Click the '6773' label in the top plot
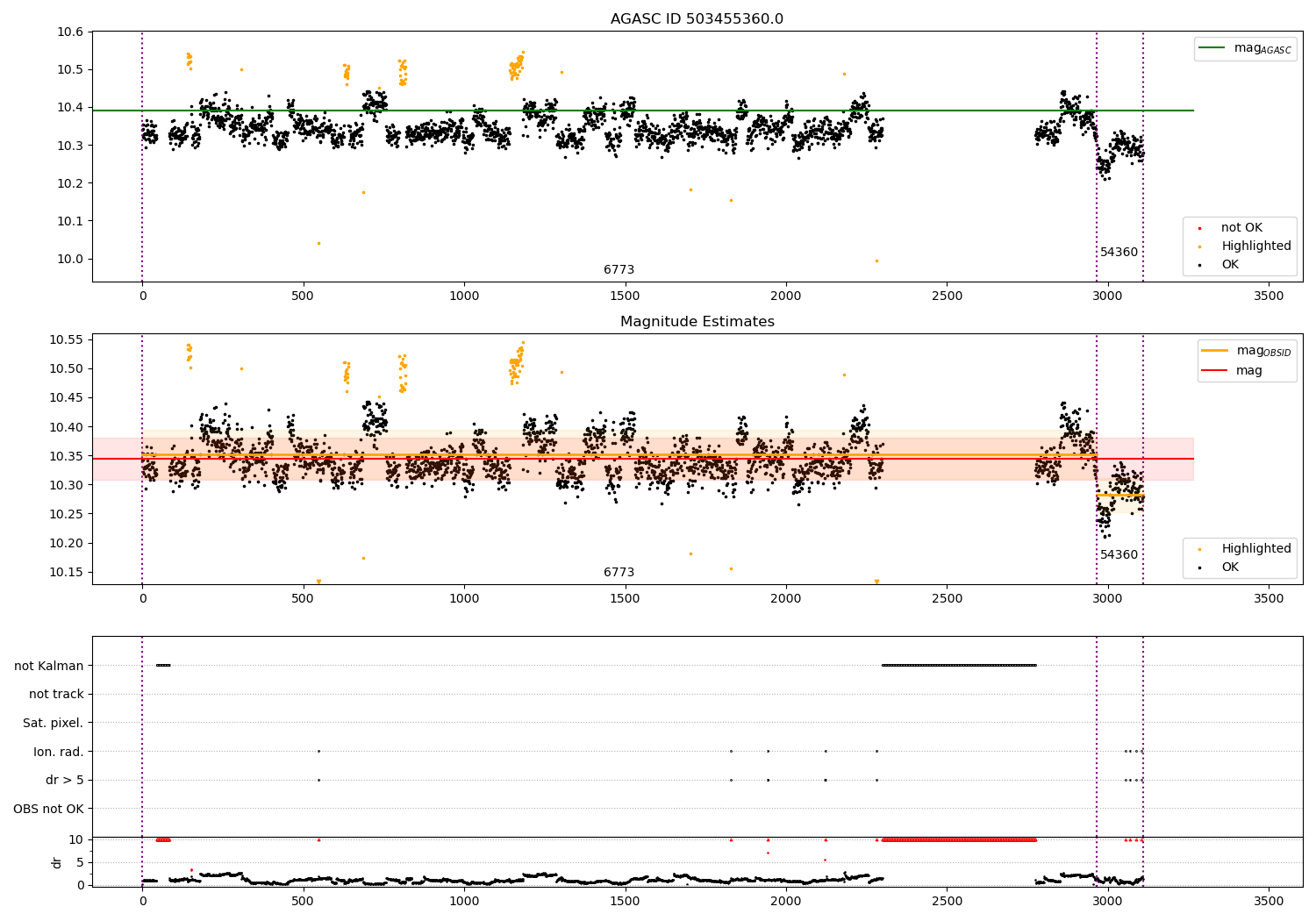Screen dimensions: 1316x921 tap(619, 270)
